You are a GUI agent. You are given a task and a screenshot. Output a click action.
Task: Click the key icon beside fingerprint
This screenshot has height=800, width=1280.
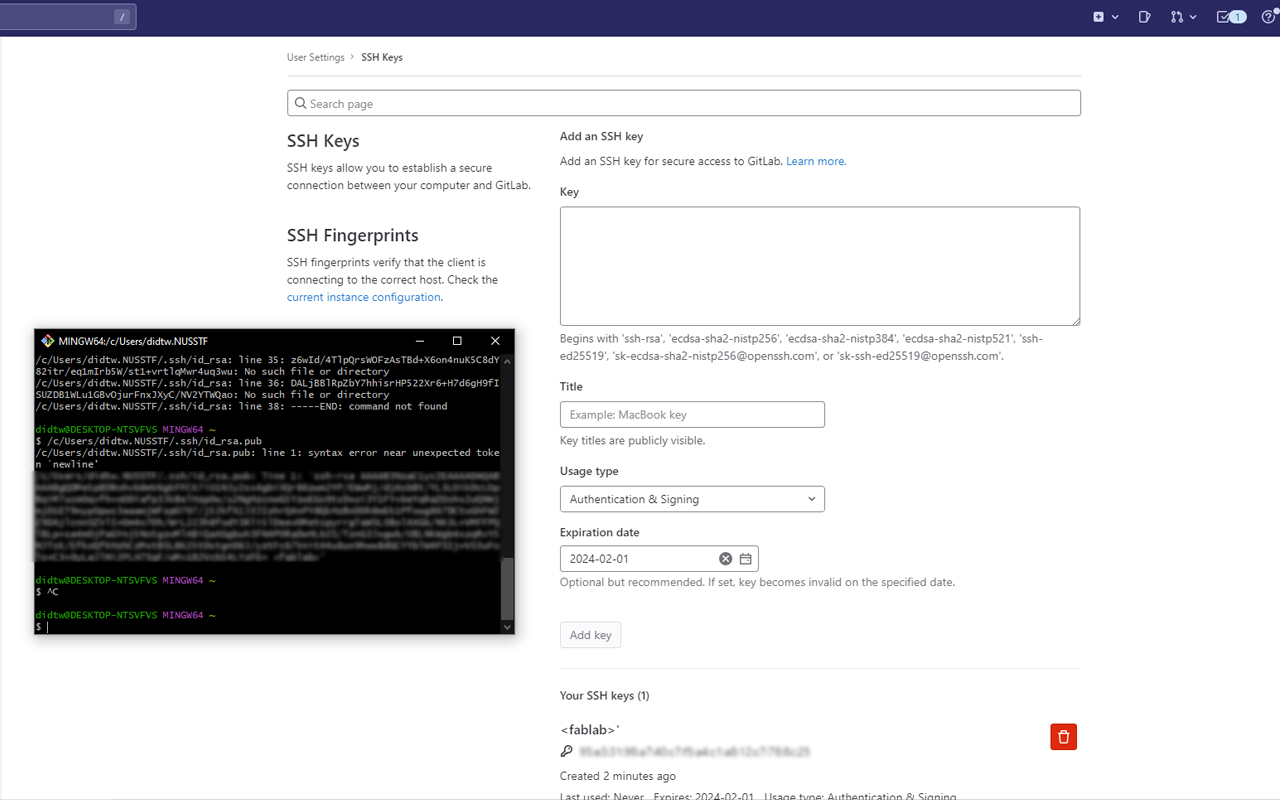(567, 751)
